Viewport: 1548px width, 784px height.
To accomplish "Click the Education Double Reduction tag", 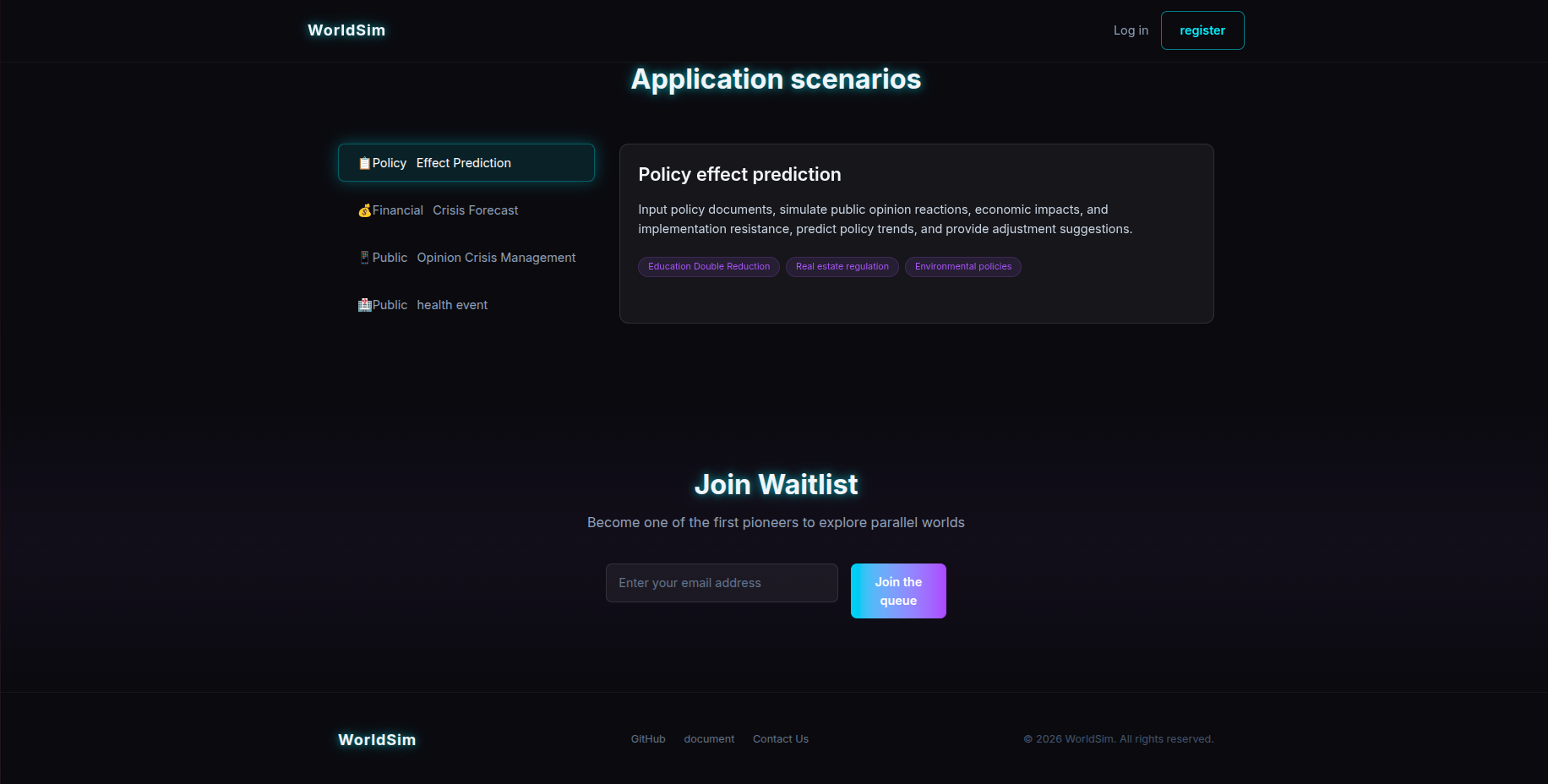I will 709,267.
